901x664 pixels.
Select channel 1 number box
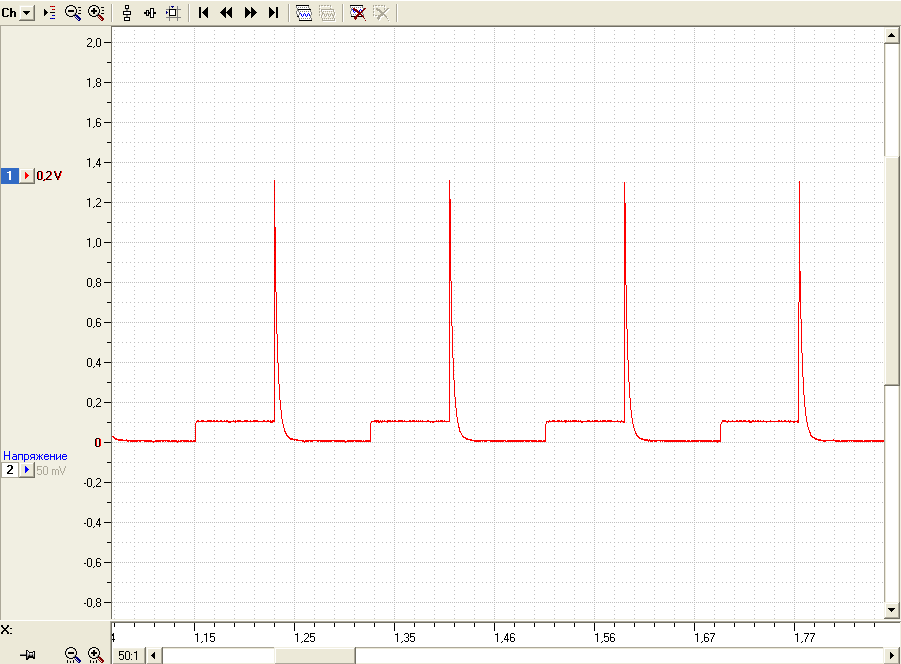(x=10, y=176)
